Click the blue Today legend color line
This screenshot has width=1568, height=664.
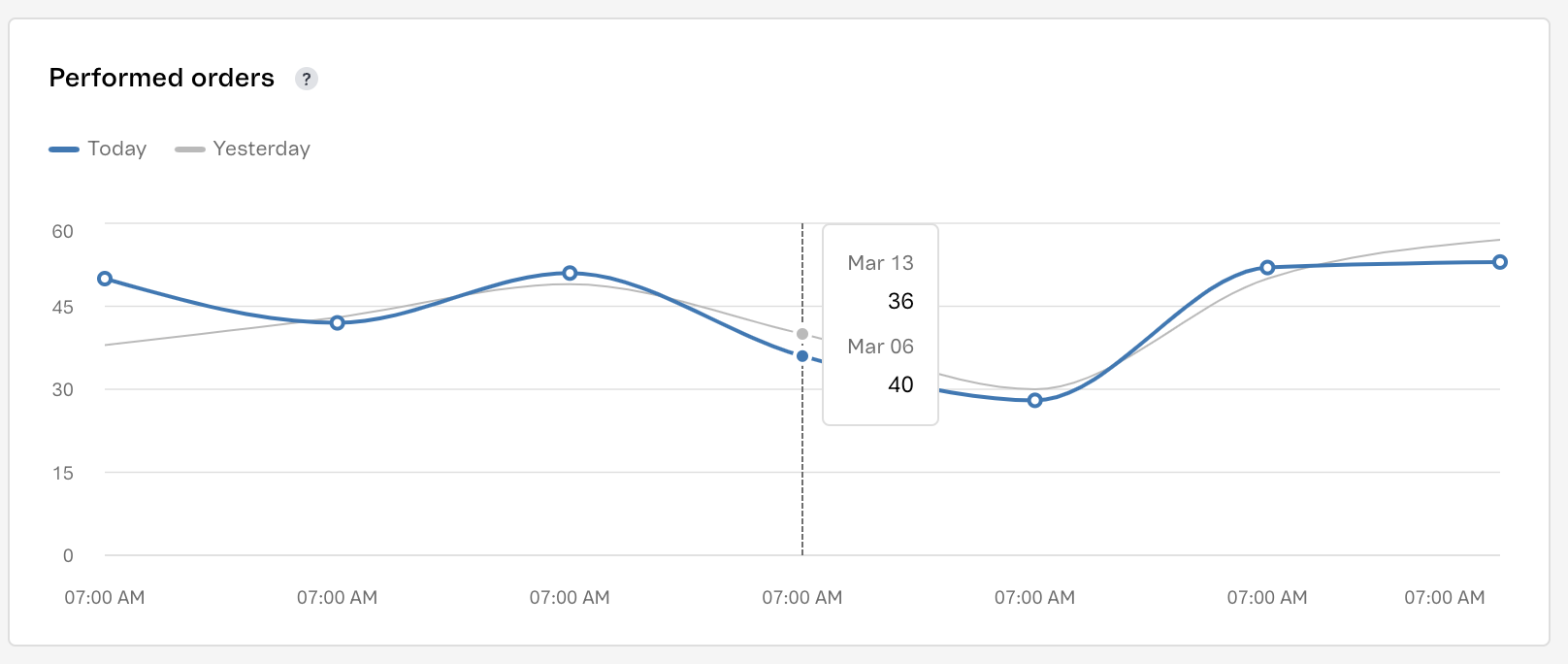(64, 149)
